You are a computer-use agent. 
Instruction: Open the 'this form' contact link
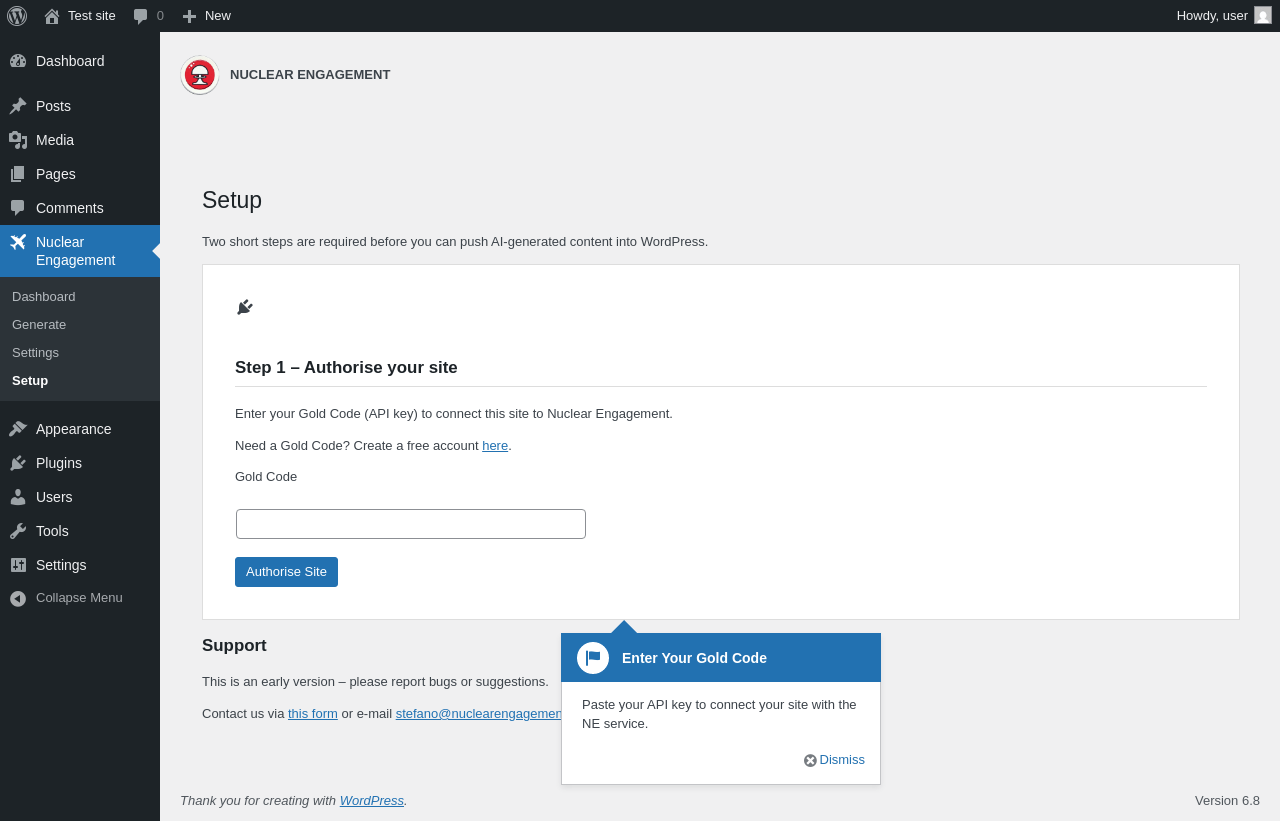[313, 714]
